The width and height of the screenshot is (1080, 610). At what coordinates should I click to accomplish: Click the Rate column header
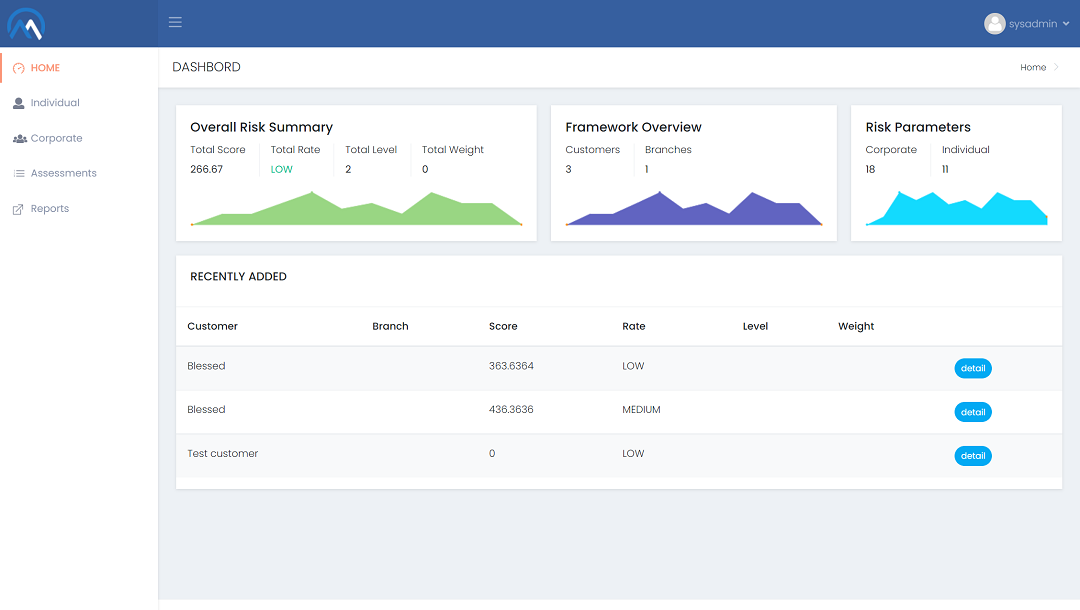tap(634, 326)
